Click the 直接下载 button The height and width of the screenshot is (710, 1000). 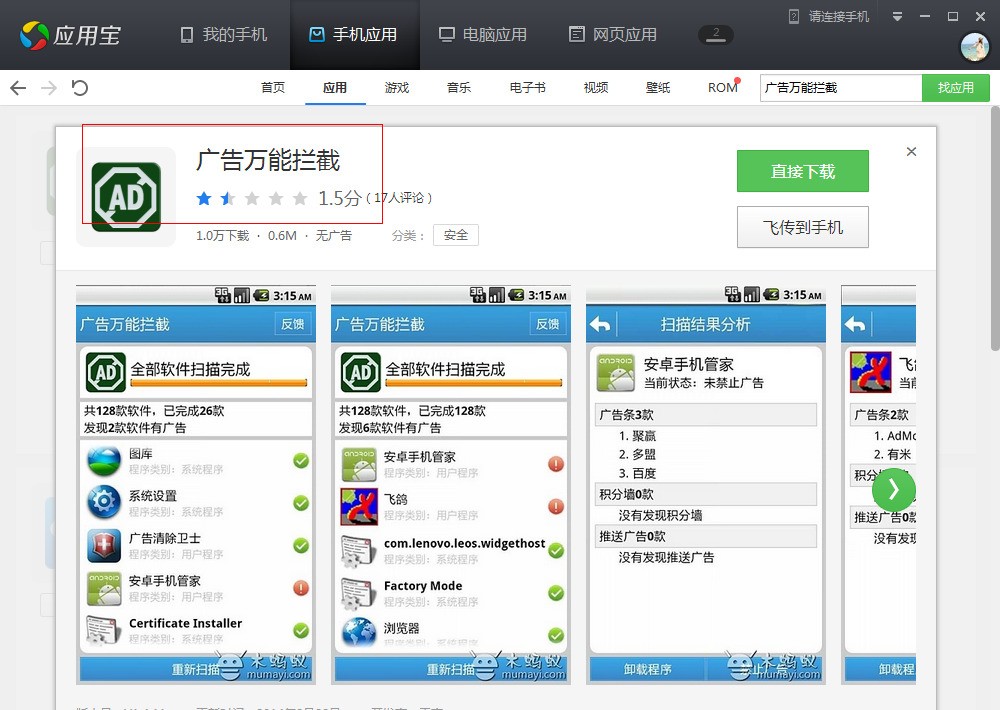[802, 171]
